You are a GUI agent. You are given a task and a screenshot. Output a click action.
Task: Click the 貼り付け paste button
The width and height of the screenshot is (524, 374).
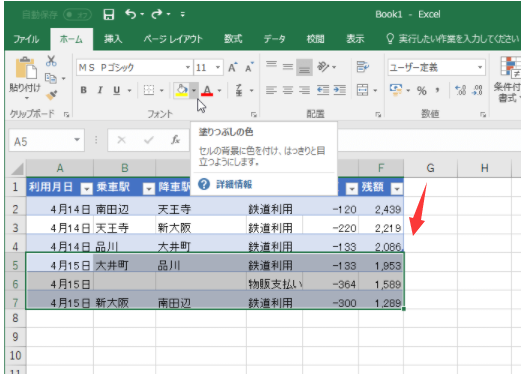click(x=25, y=79)
